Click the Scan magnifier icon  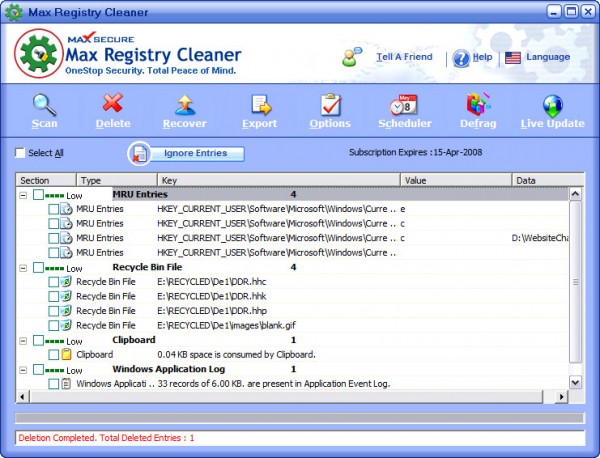tap(44, 105)
